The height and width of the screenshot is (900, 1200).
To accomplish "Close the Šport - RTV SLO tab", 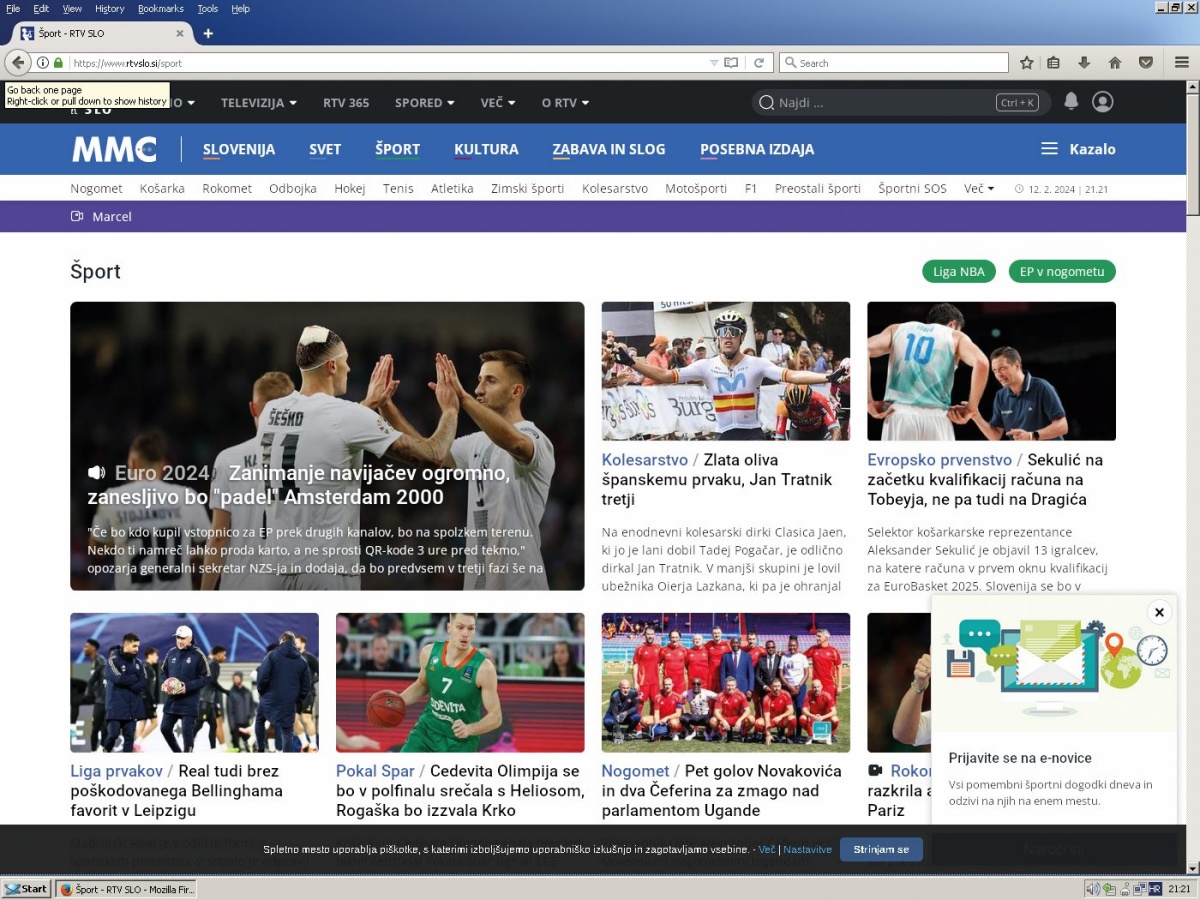I will (x=180, y=33).
